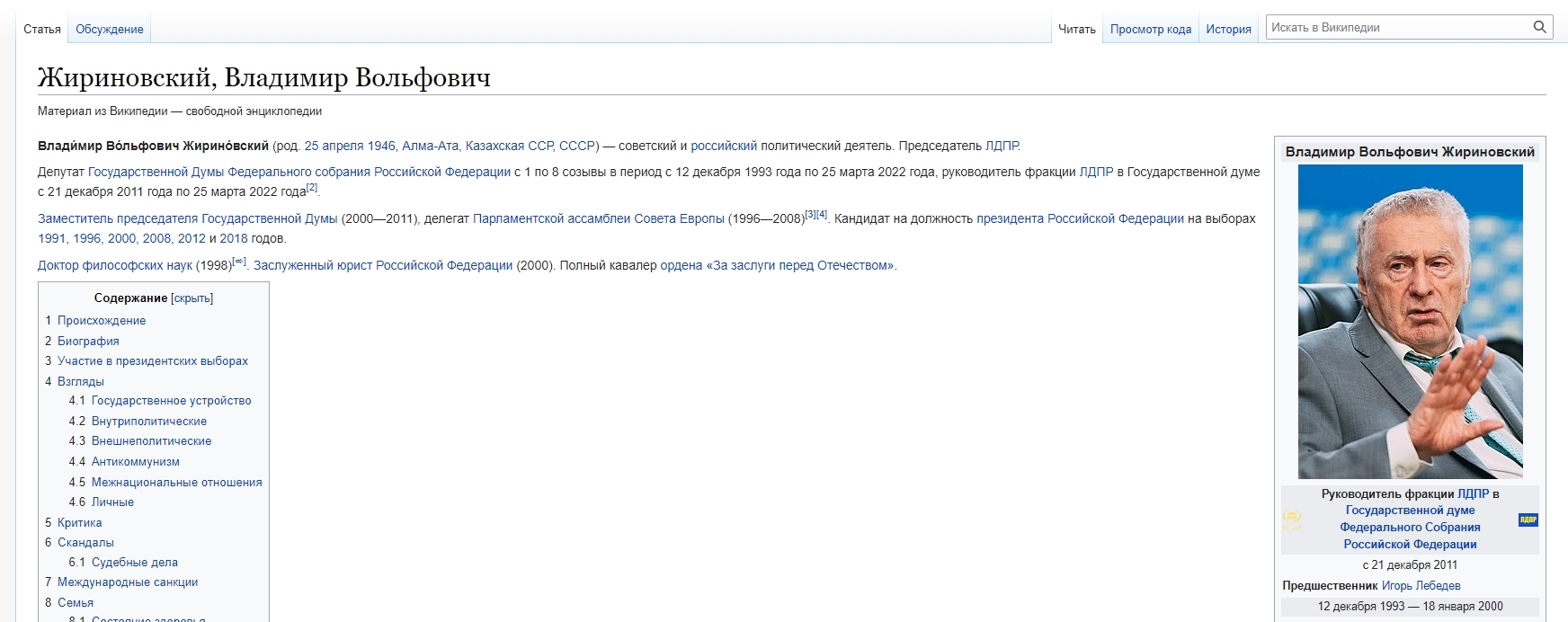Focus the «Искать в Википедии» search field
The image size is (1568, 622).
click(x=1398, y=27)
